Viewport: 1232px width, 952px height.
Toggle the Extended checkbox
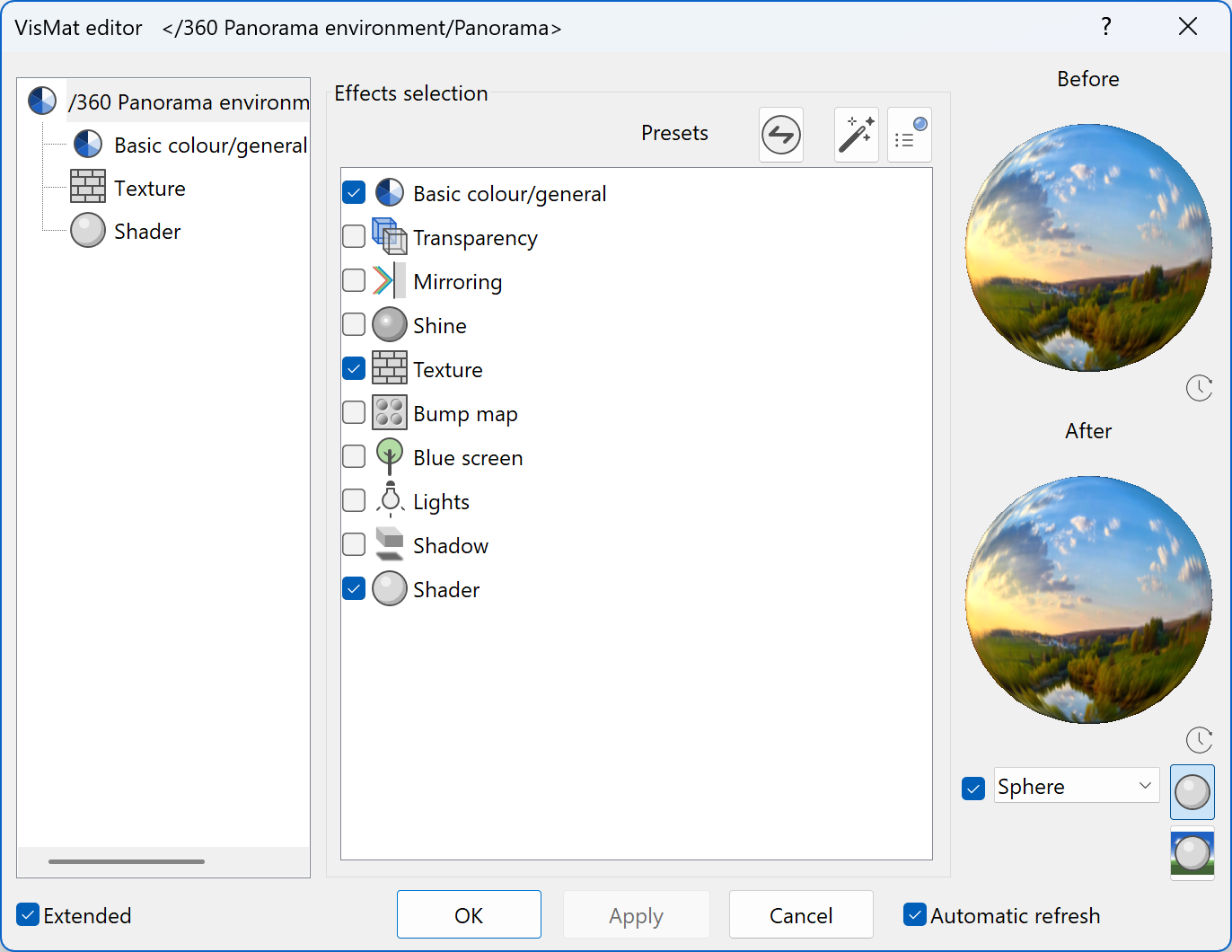tap(28, 915)
